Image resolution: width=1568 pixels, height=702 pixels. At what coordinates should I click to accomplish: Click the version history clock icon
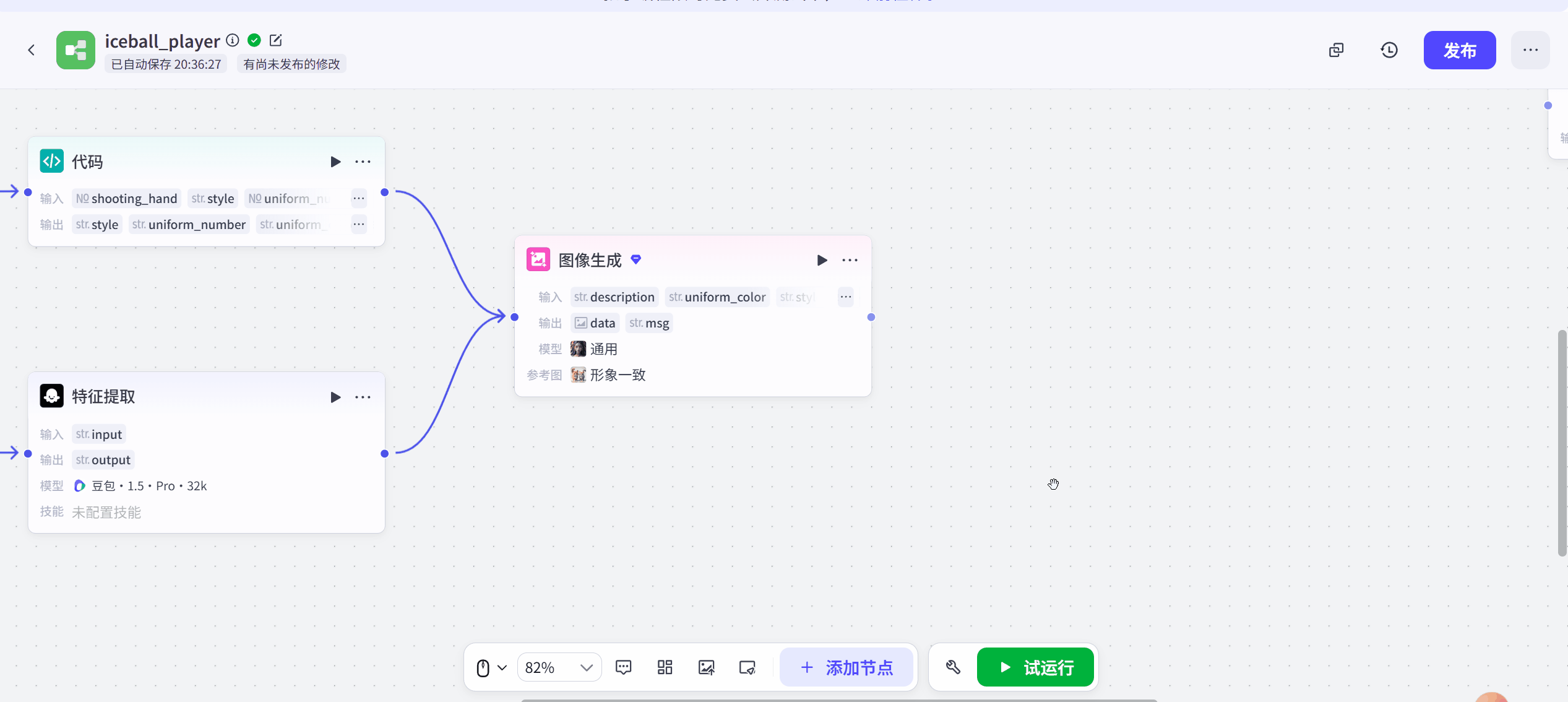1389,50
